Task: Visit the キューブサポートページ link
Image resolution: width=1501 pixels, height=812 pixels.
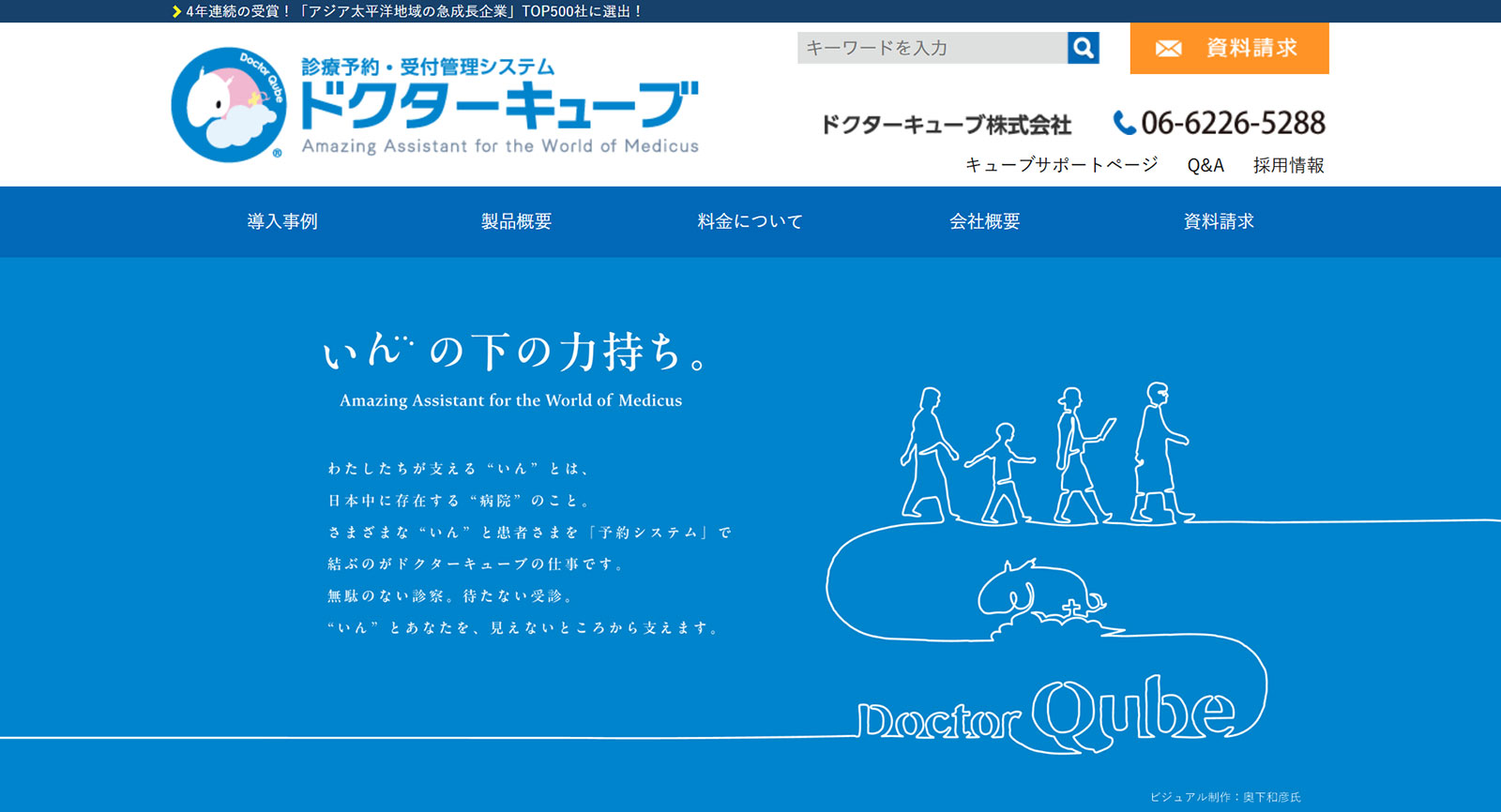Action: pyautogui.click(x=1062, y=165)
